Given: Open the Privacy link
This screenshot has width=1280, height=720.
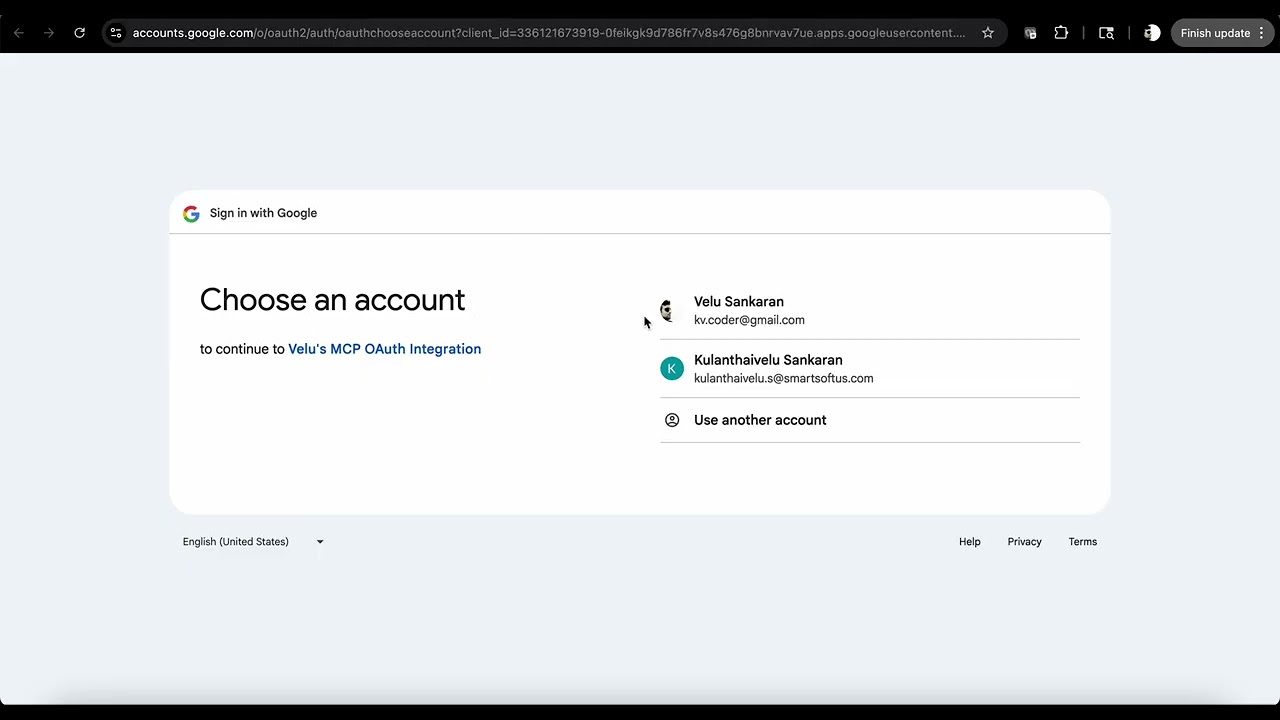Looking at the screenshot, I should pyautogui.click(x=1024, y=542).
